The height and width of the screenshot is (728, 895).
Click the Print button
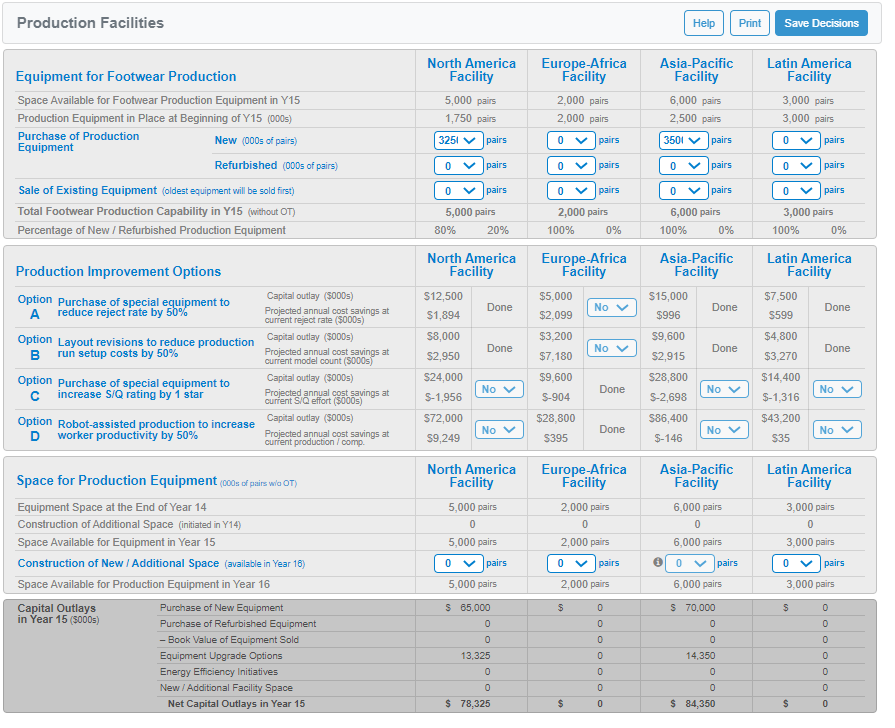click(x=749, y=23)
